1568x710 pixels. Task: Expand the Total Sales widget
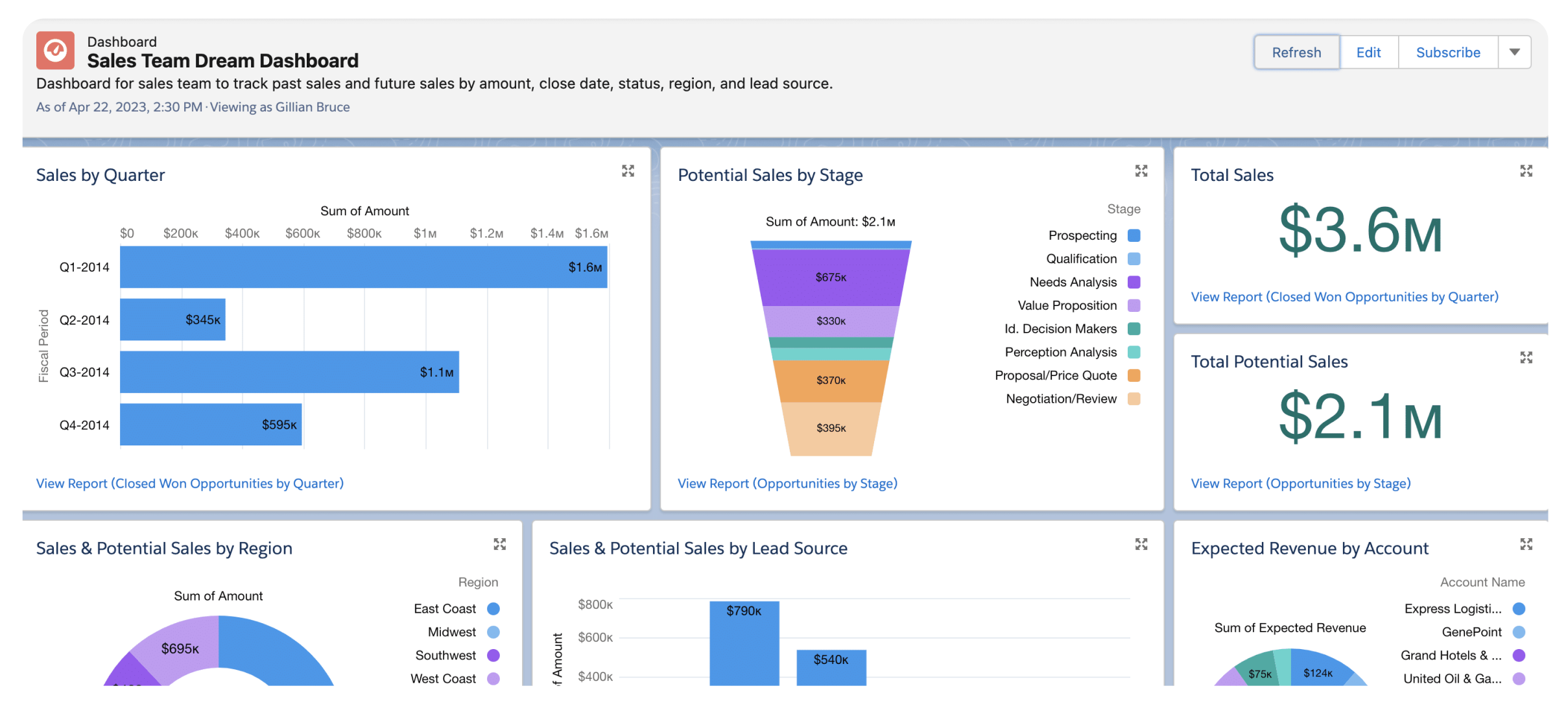point(1526,171)
